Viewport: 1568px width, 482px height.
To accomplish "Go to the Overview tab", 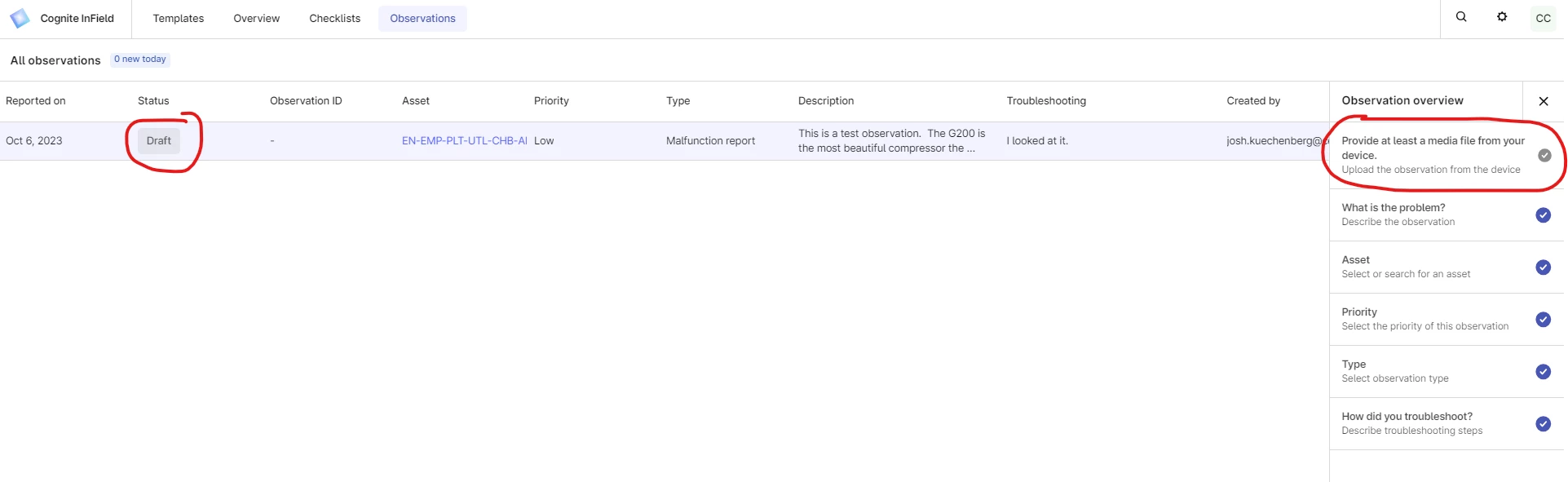I will pos(256,18).
